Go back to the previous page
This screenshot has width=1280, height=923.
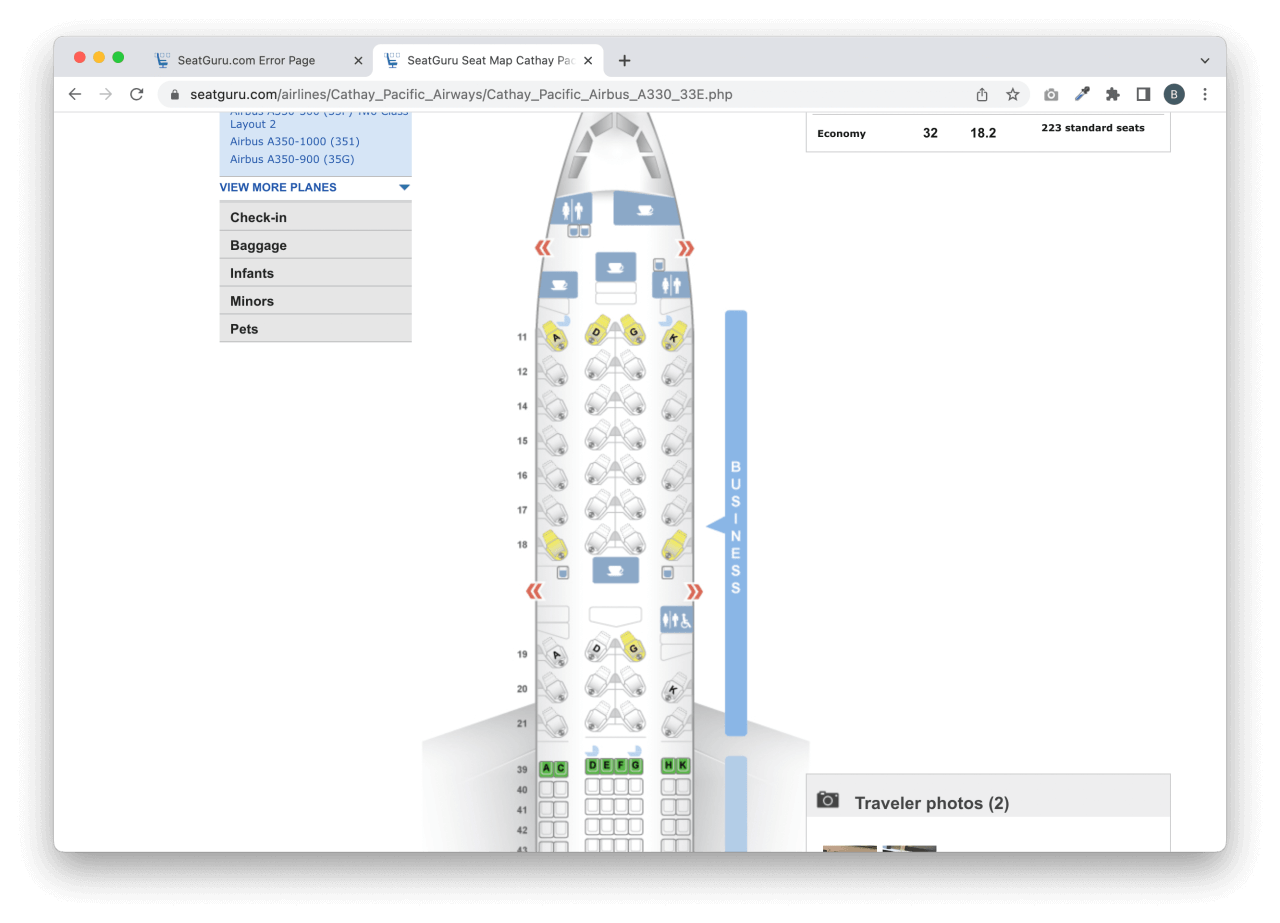pyautogui.click(x=75, y=94)
